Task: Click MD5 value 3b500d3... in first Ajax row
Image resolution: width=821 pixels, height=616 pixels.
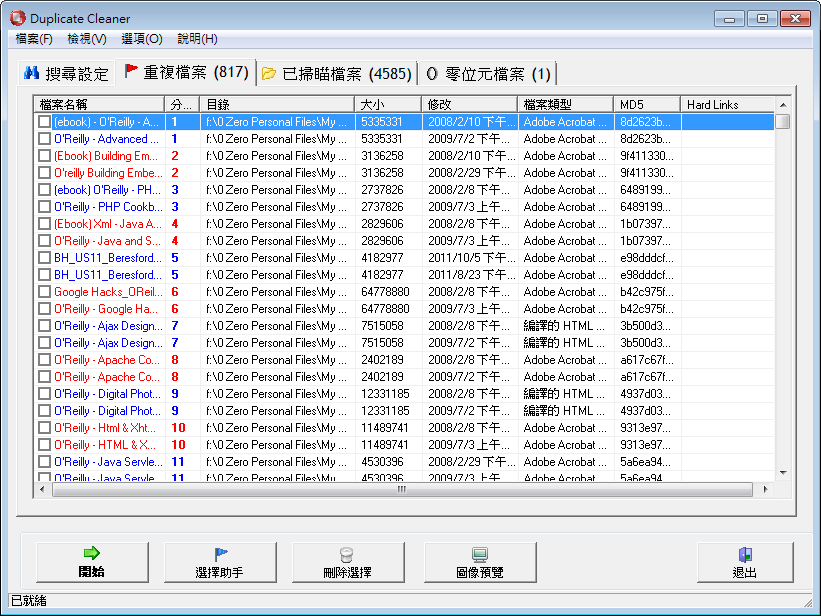Action: [645, 326]
